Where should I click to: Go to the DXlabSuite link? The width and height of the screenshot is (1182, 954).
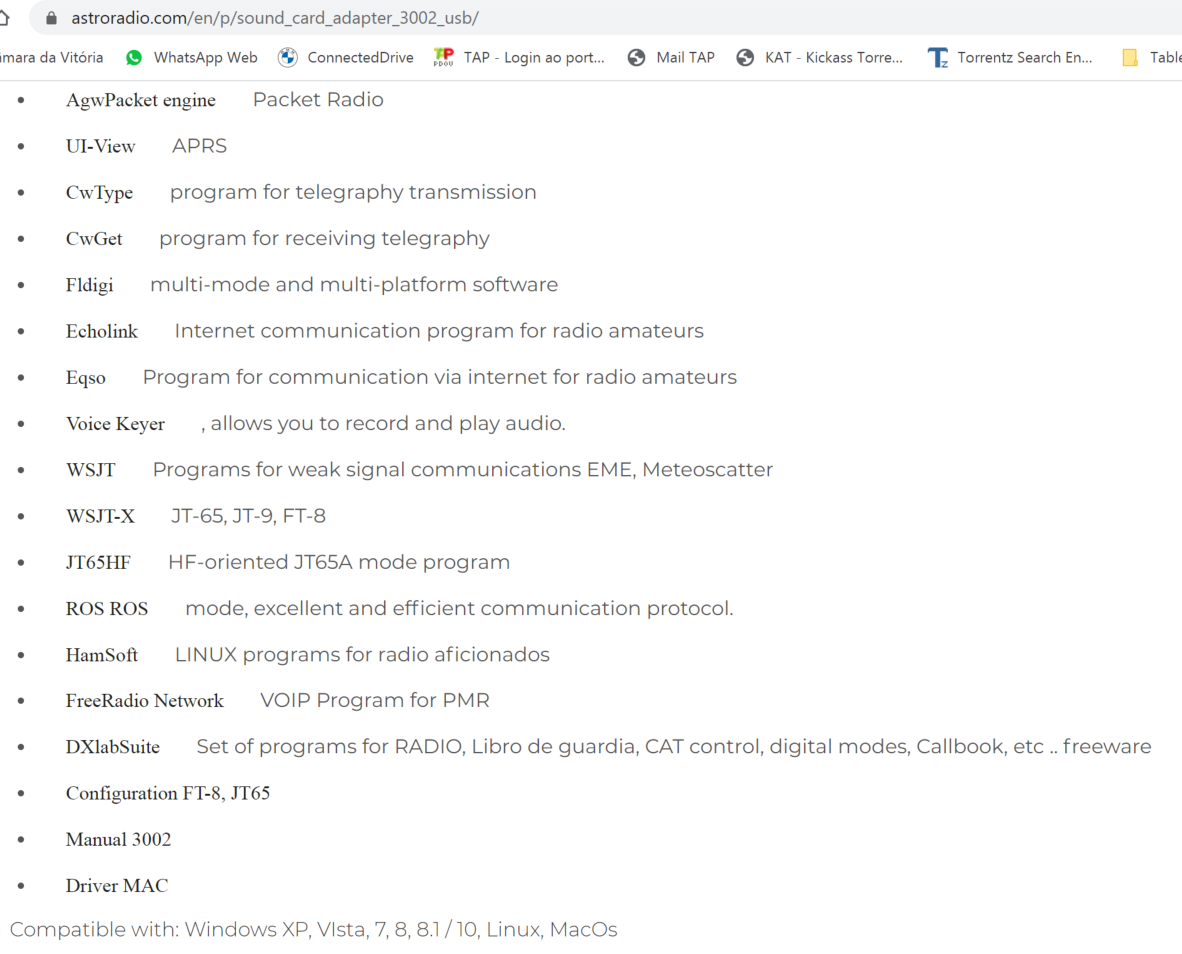point(113,747)
